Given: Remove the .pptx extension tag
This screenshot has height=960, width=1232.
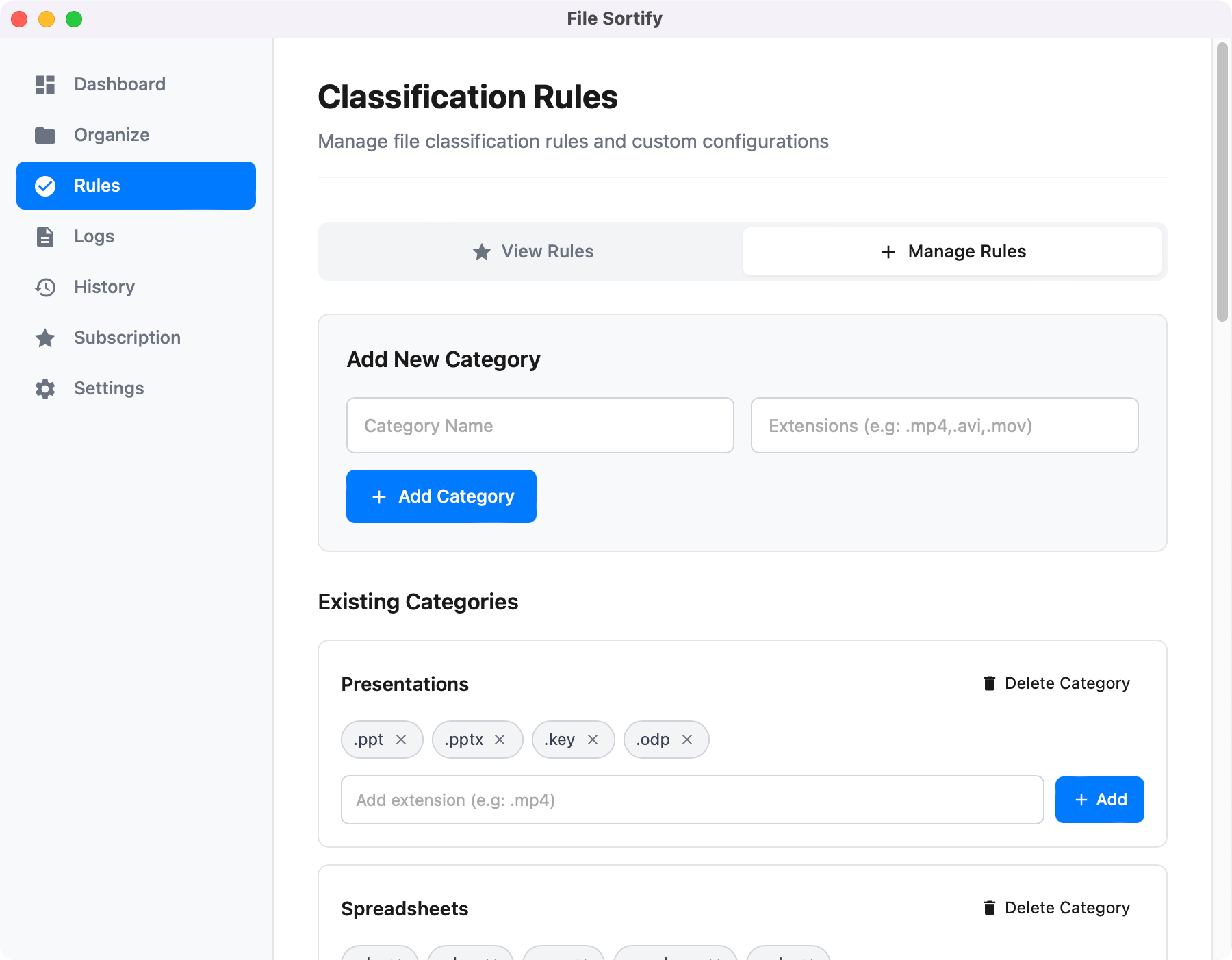Looking at the screenshot, I should pyautogui.click(x=499, y=740).
